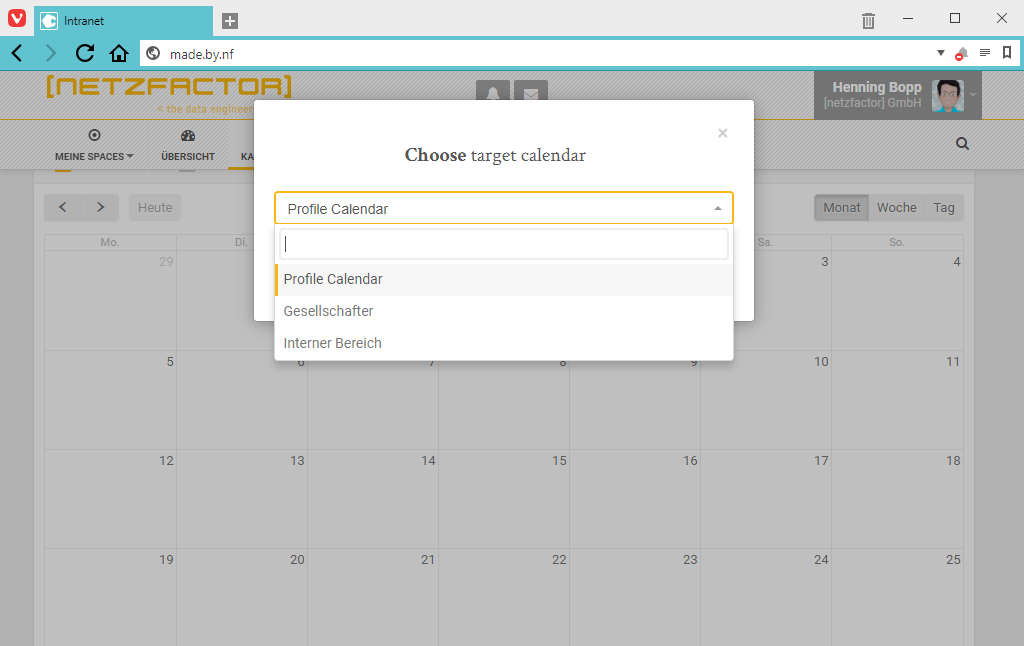This screenshot has height=646, width=1024.
Task: Click the back navigation arrow
Action: tap(17, 54)
